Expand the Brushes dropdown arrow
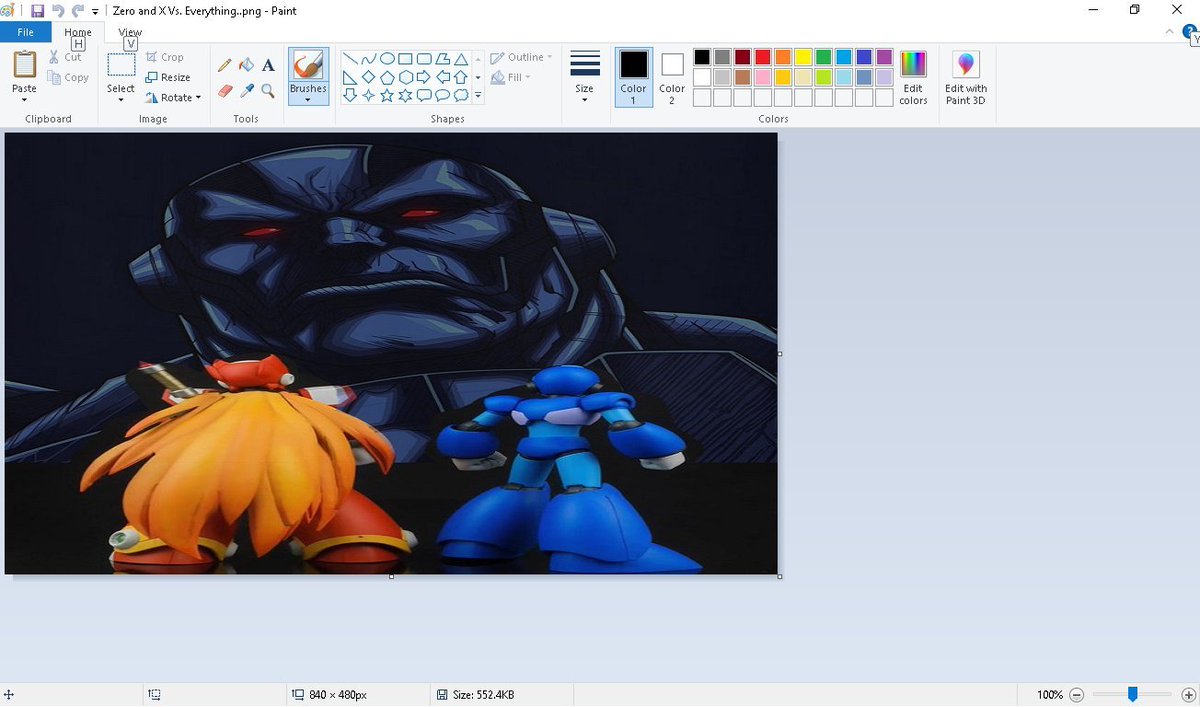Viewport: 1200px width, 707px height. tap(308, 100)
